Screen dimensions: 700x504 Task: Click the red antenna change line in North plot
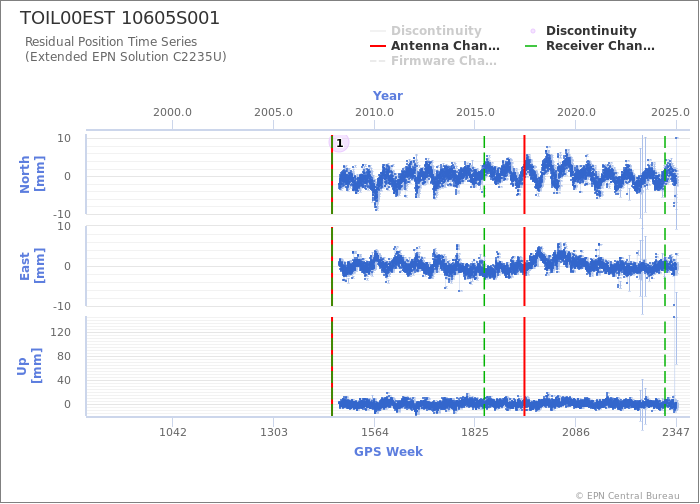click(x=524, y=175)
